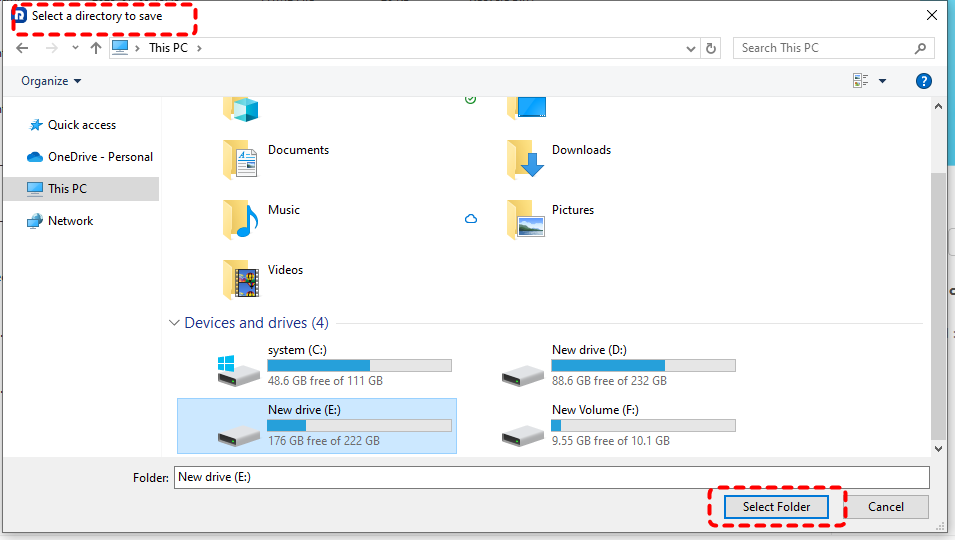The image size is (955, 540).
Task: Click the Cancel button
Action: pos(886,507)
